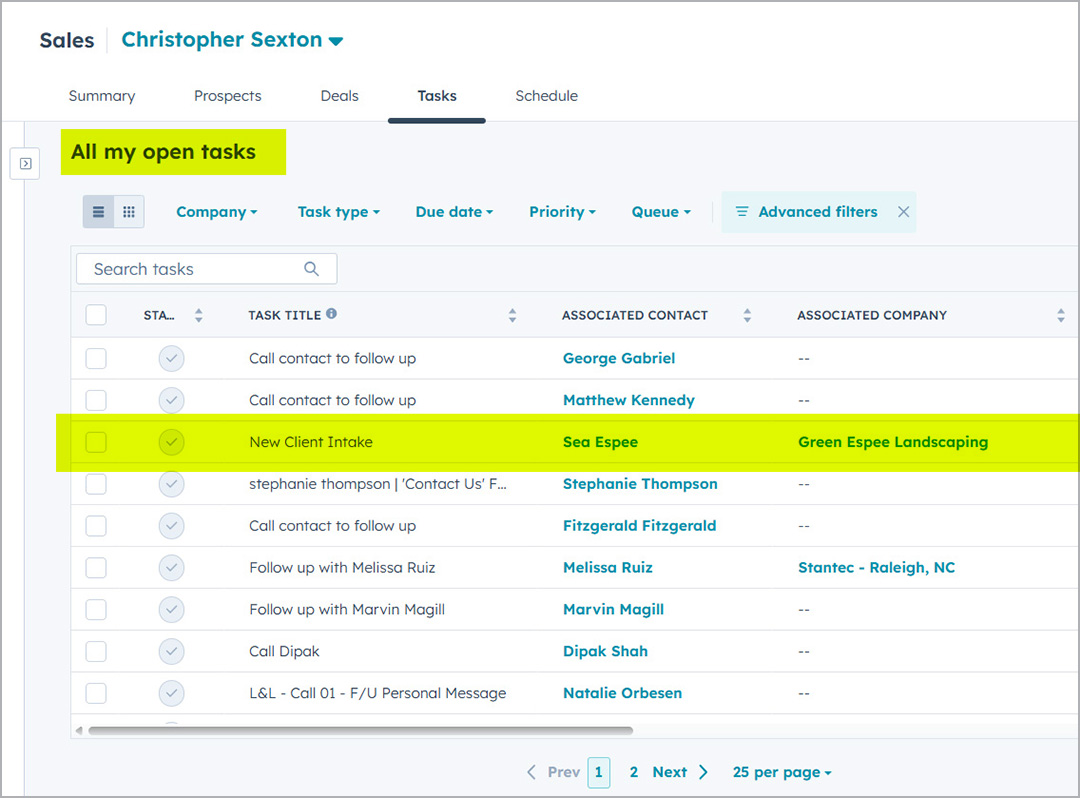Check the box for George Gabriel task
This screenshot has width=1080, height=798.
pos(96,358)
